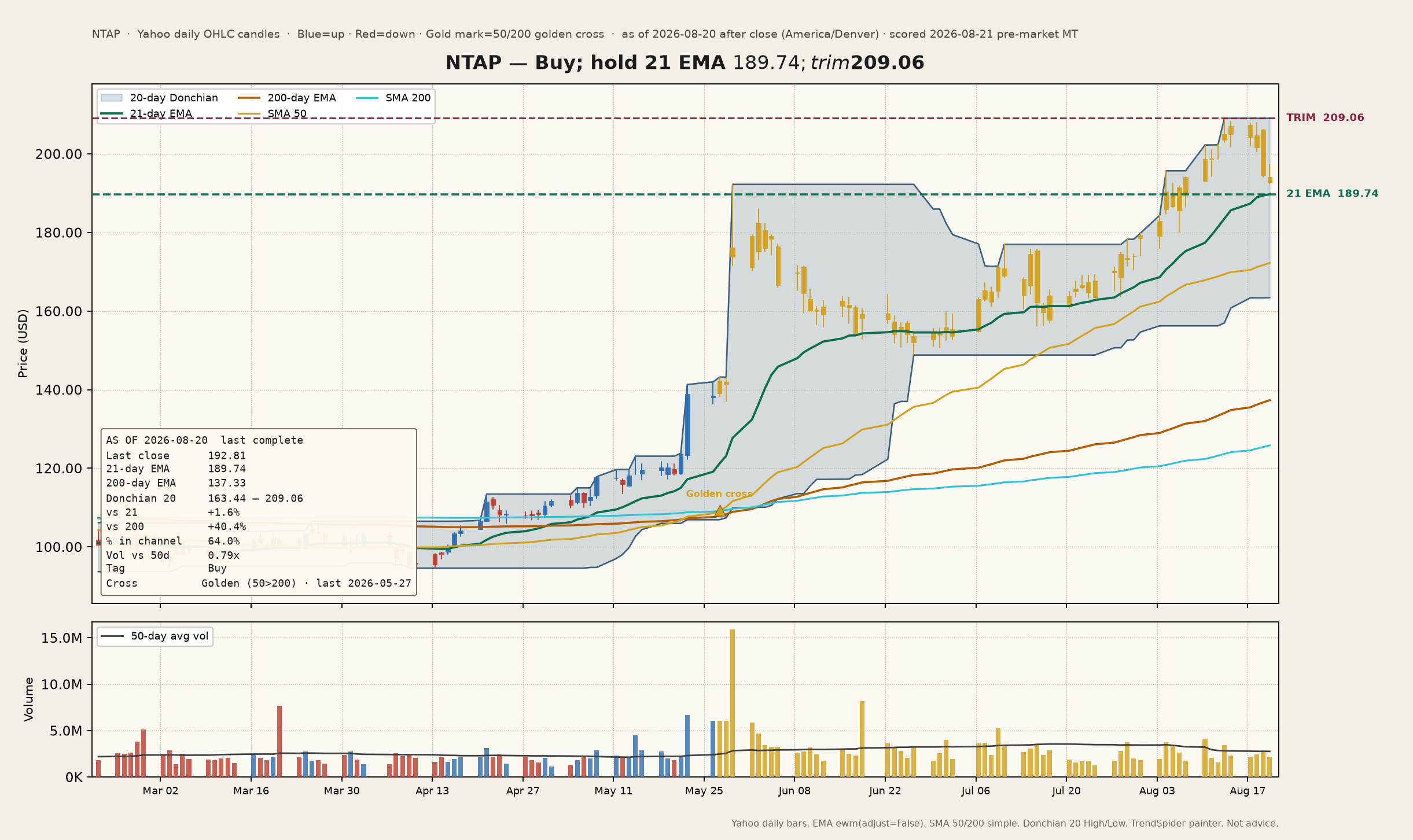The width and height of the screenshot is (1413, 840).
Task: Click the 50-day avg vol legend entry
Action: [154, 636]
